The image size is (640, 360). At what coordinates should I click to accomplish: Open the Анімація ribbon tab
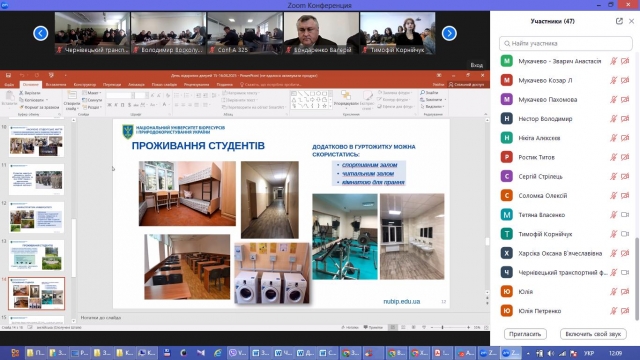point(136,84)
